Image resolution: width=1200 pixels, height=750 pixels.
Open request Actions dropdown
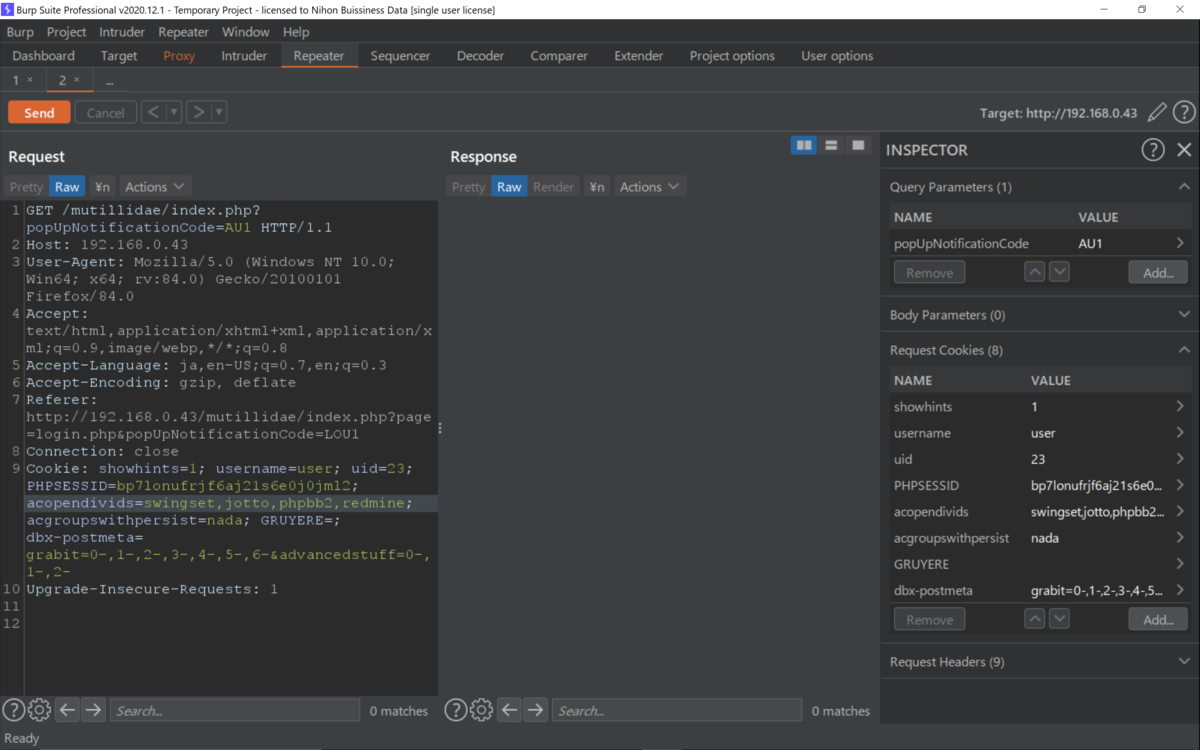tap(155, 187)
